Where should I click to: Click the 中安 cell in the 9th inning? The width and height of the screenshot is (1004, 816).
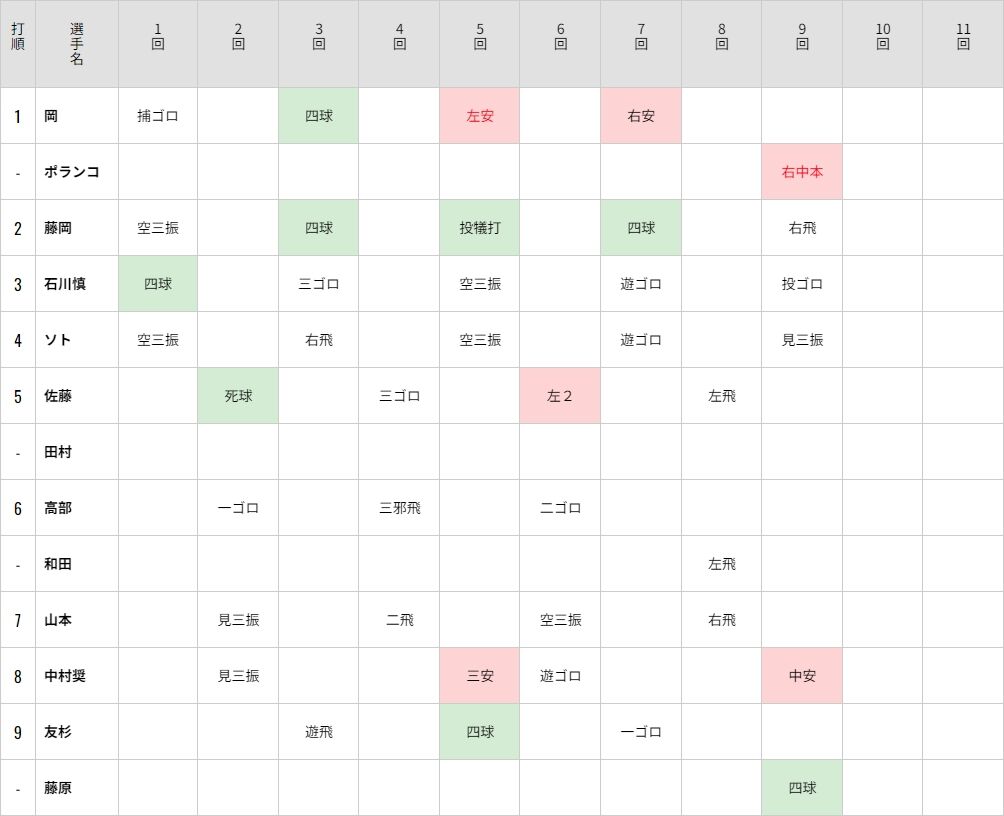coord(802,676)
